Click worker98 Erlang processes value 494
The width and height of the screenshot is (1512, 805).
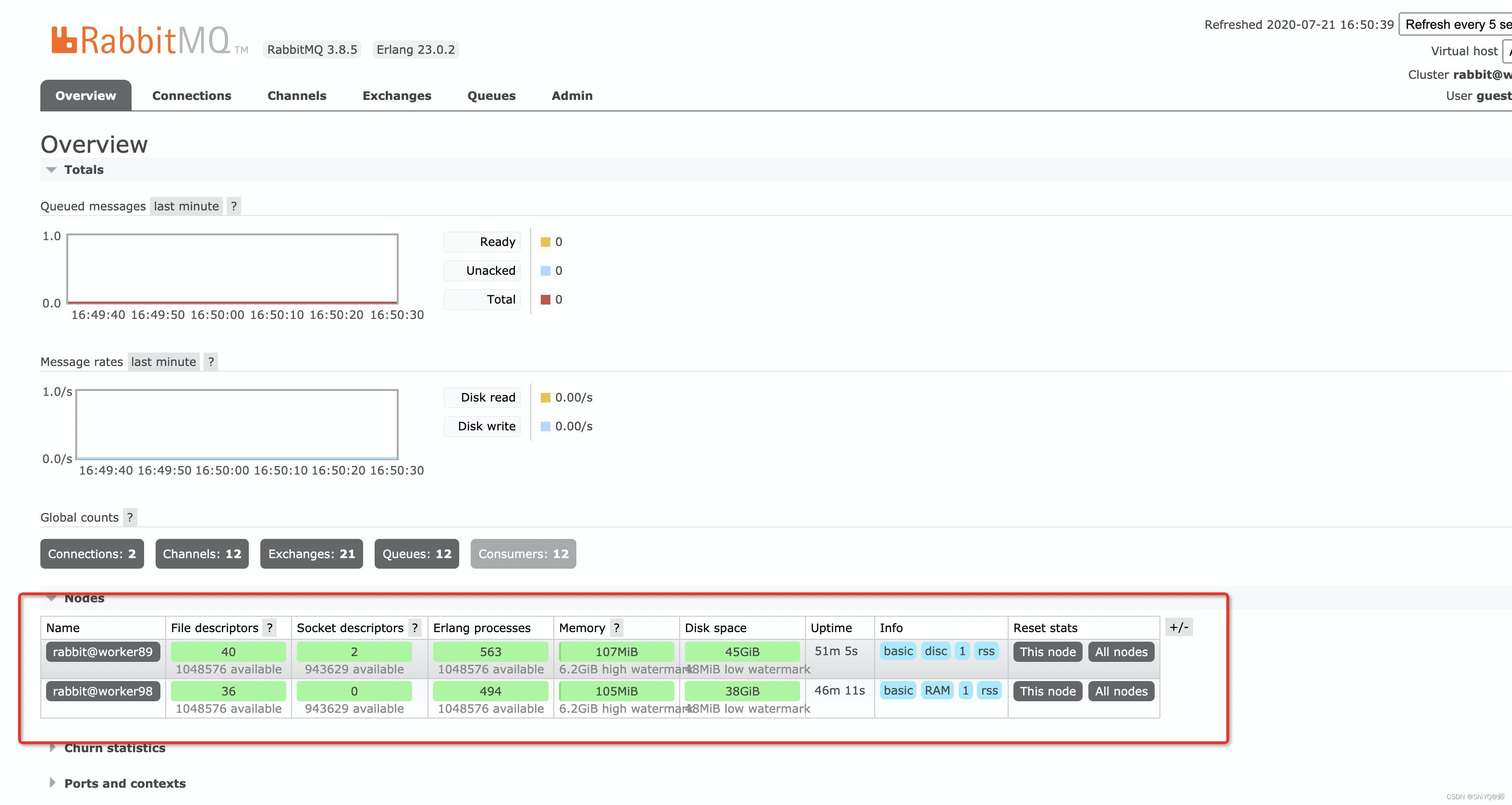pos(490,691)
